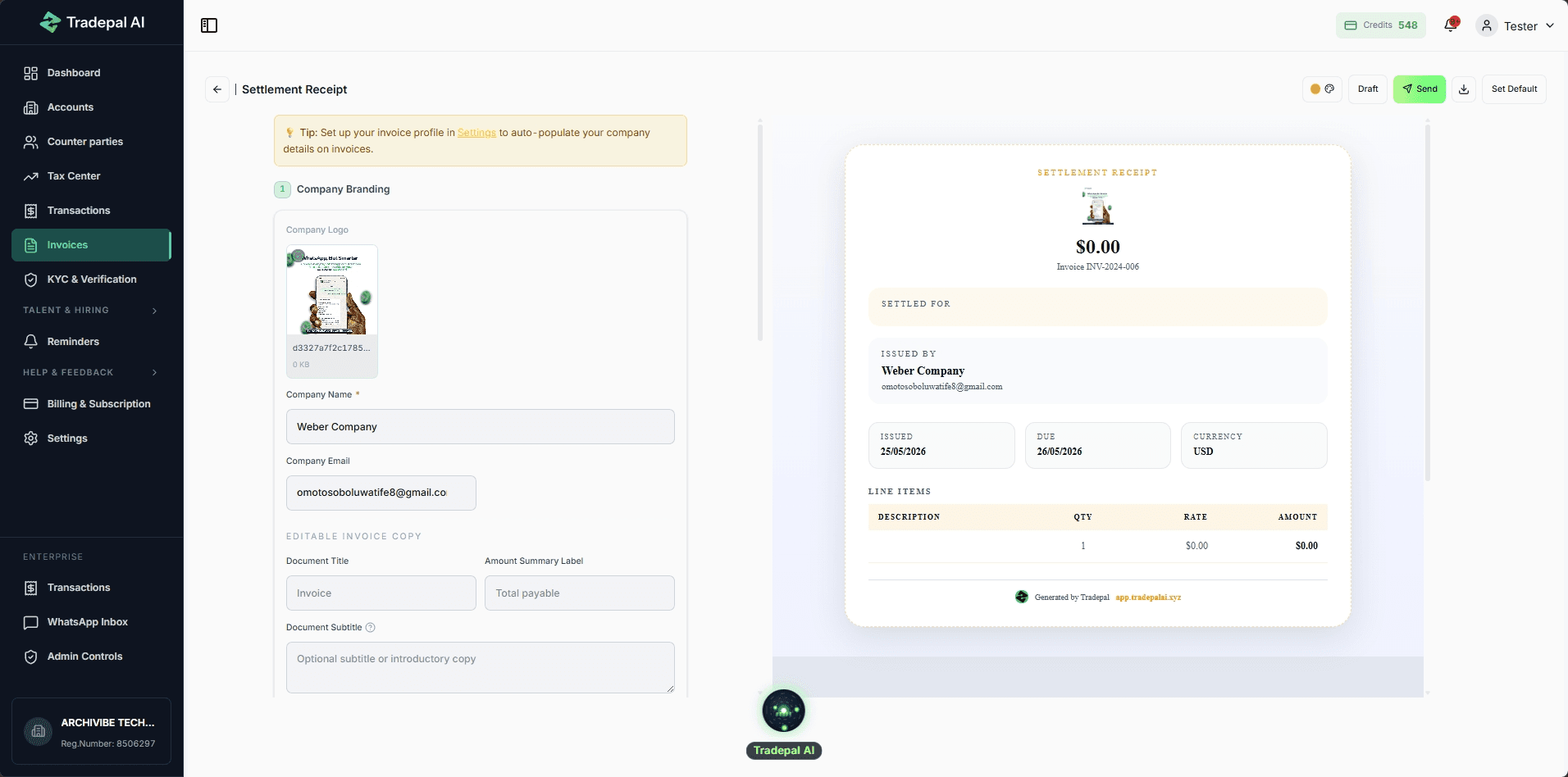Screen dimensions: 1568x777
Task: Open the app.tradepalai.xyz link
Action: click(1148, 598)
